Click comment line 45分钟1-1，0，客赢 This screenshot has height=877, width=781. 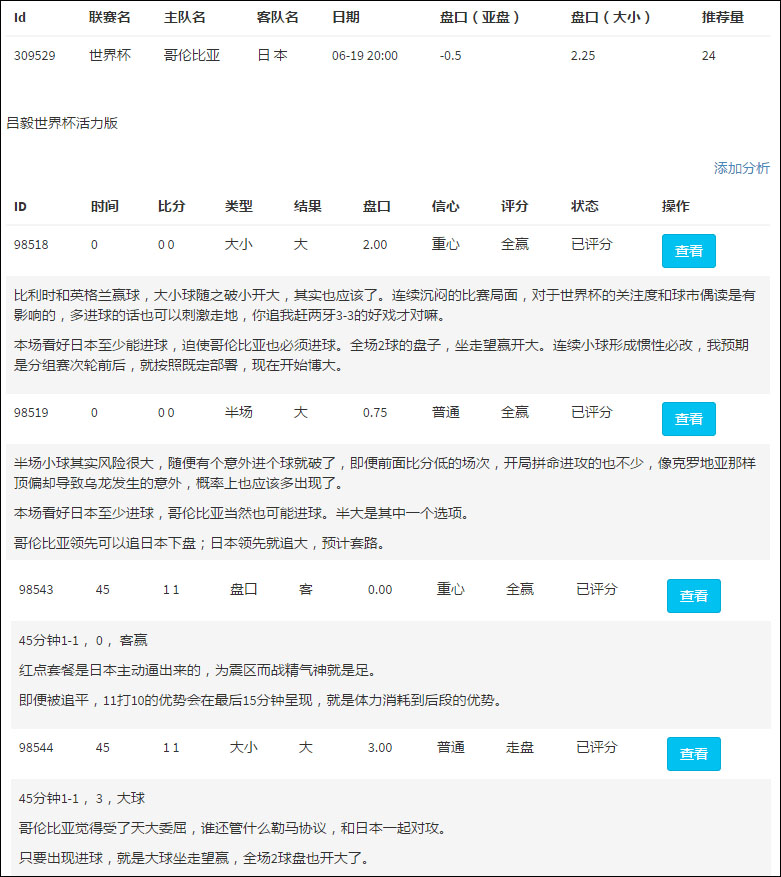coord(83,640)
